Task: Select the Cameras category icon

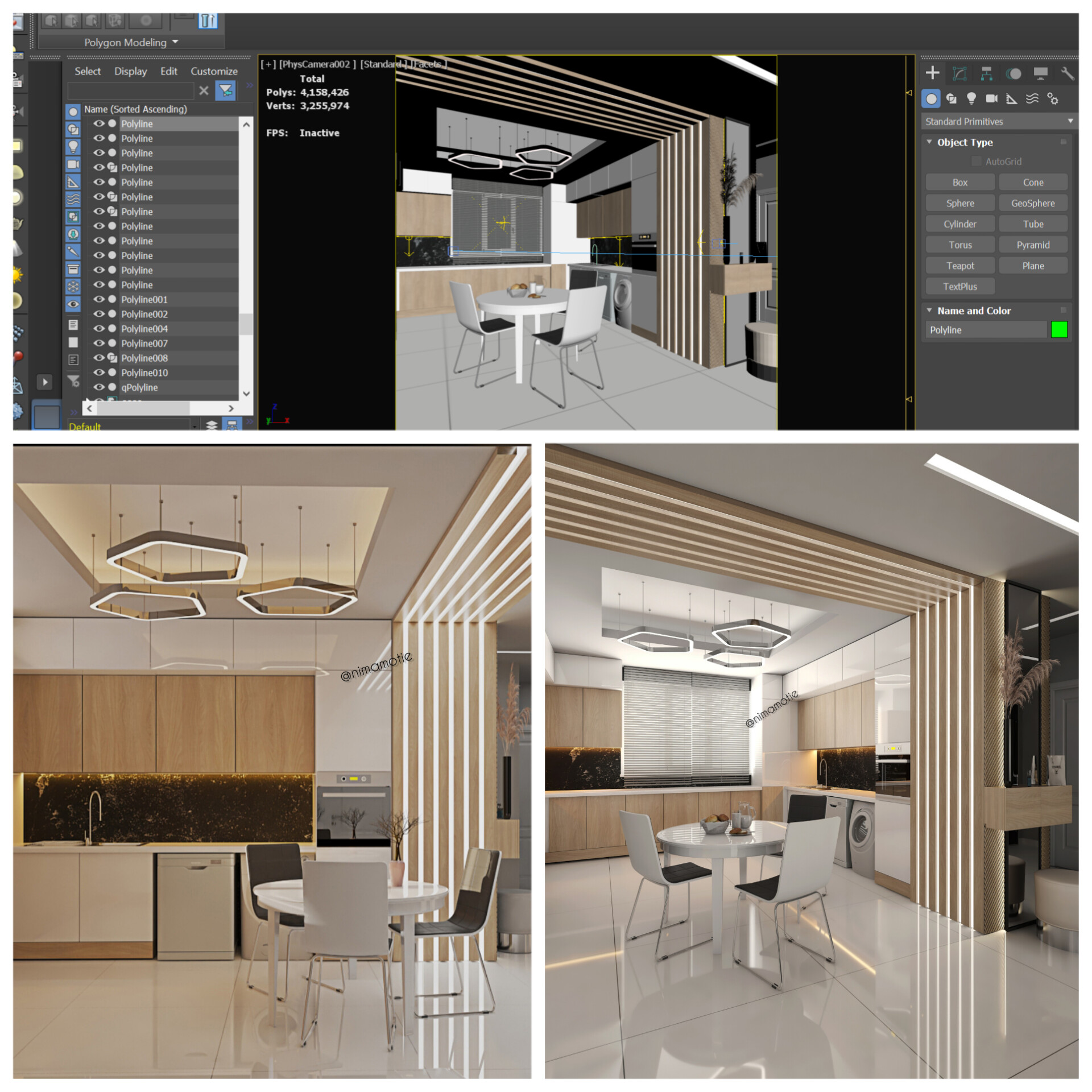Action: click(991, 99)
